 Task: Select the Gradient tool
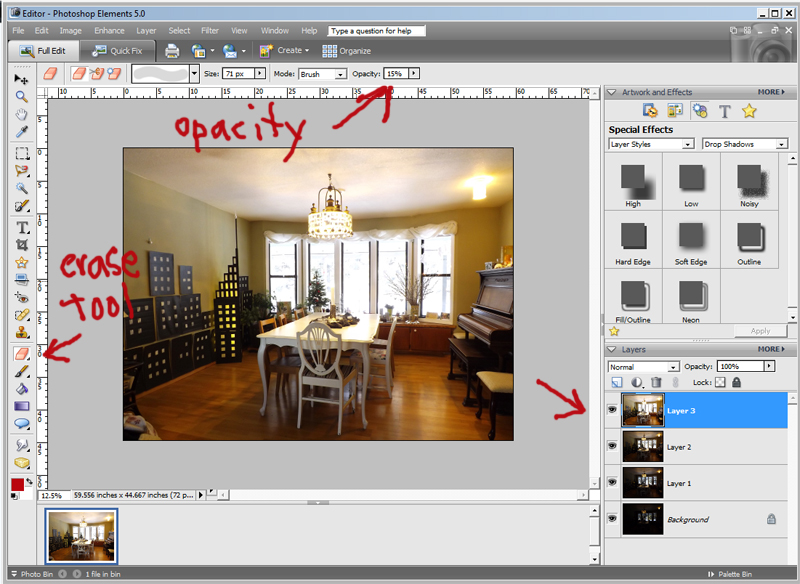(21, 406)
